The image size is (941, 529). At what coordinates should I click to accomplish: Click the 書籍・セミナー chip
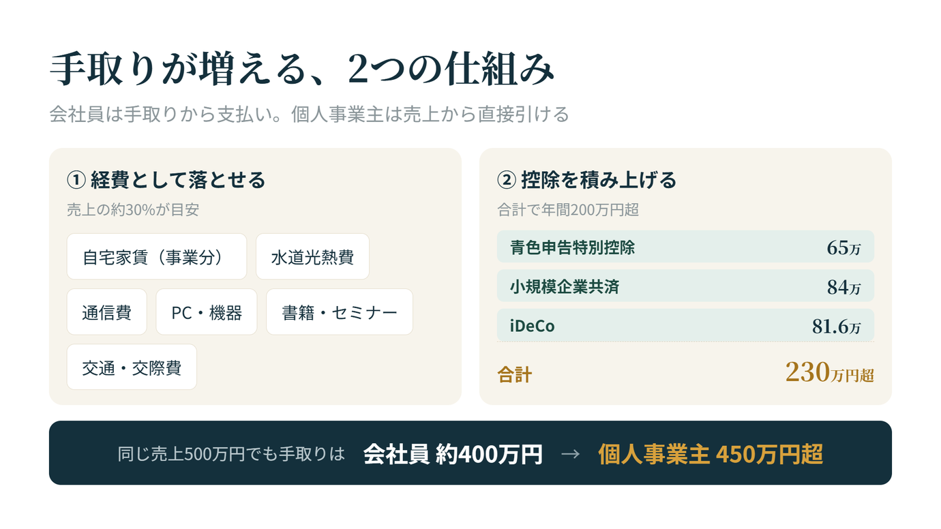click(340, 312)
